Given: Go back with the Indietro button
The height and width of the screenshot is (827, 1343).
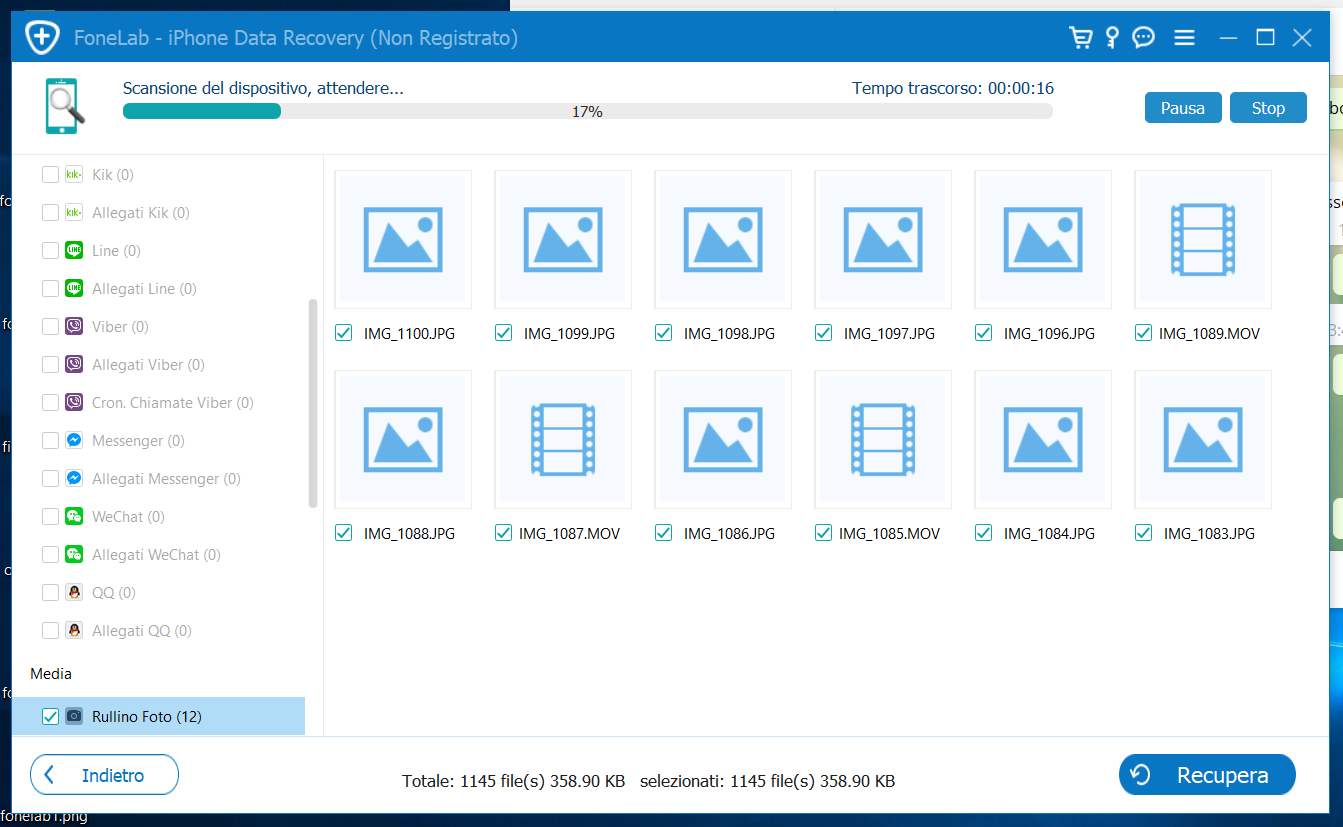Looking at the screenshot, I should pyautogui.click(x=104, y=775).
